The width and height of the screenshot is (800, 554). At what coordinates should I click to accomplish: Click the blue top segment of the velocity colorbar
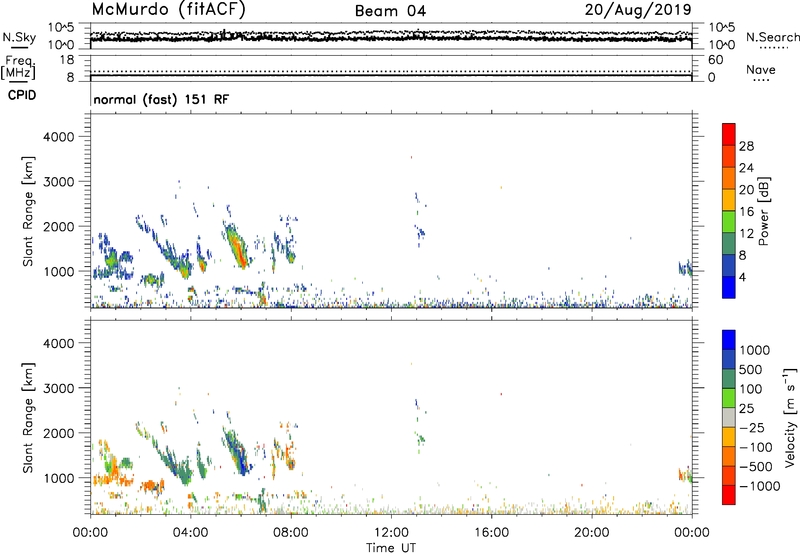pos(729,340)
